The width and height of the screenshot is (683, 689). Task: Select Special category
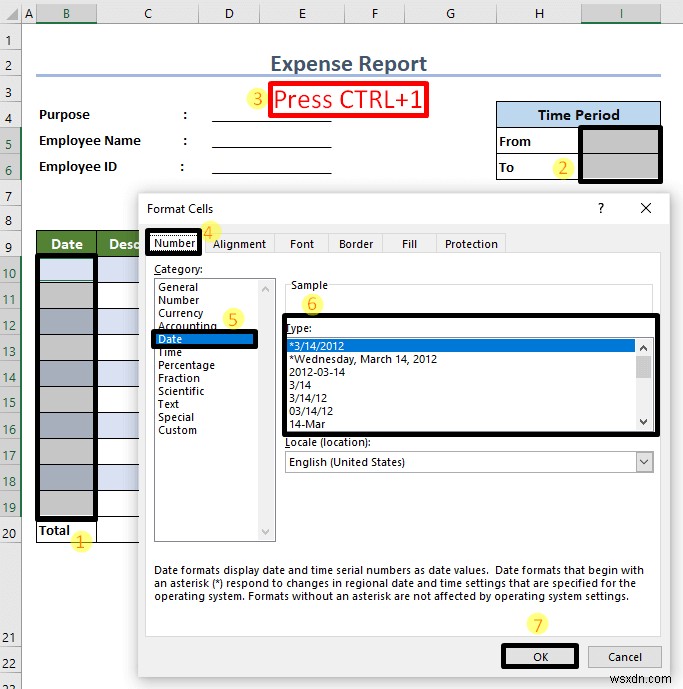pyautogui.click(x=176, y=417)
